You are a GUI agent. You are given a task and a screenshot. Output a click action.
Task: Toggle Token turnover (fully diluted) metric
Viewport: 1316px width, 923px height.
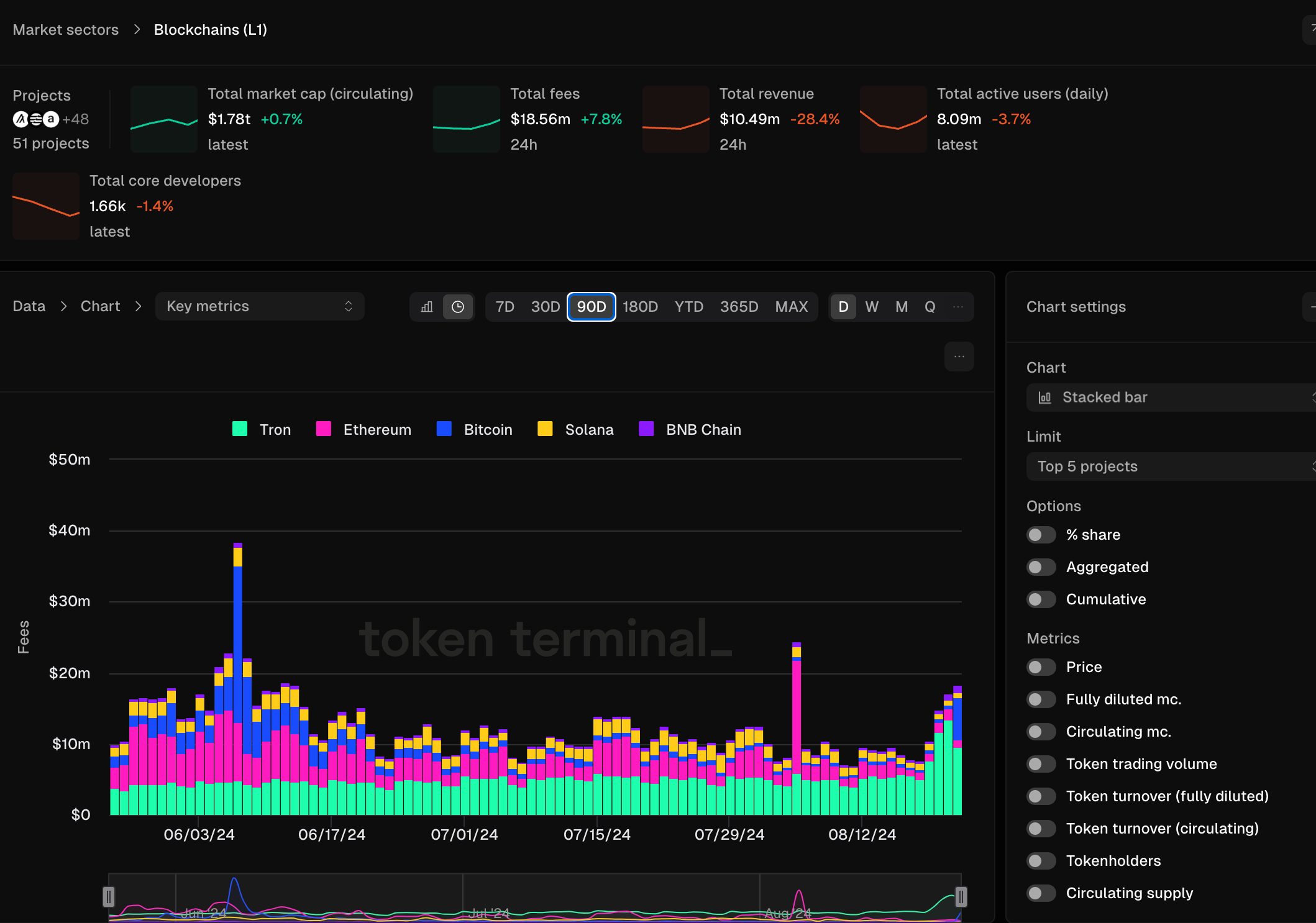point(1041,796)
